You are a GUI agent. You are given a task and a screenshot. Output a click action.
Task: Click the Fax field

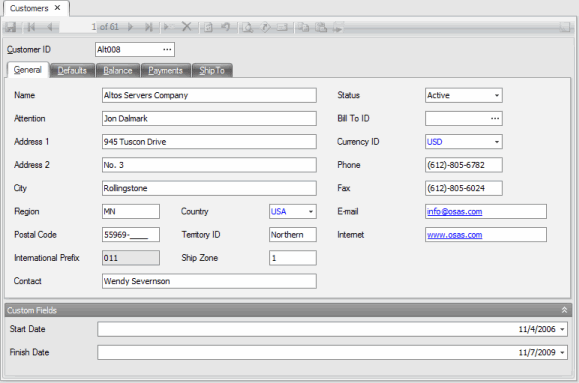coord(464,188)
